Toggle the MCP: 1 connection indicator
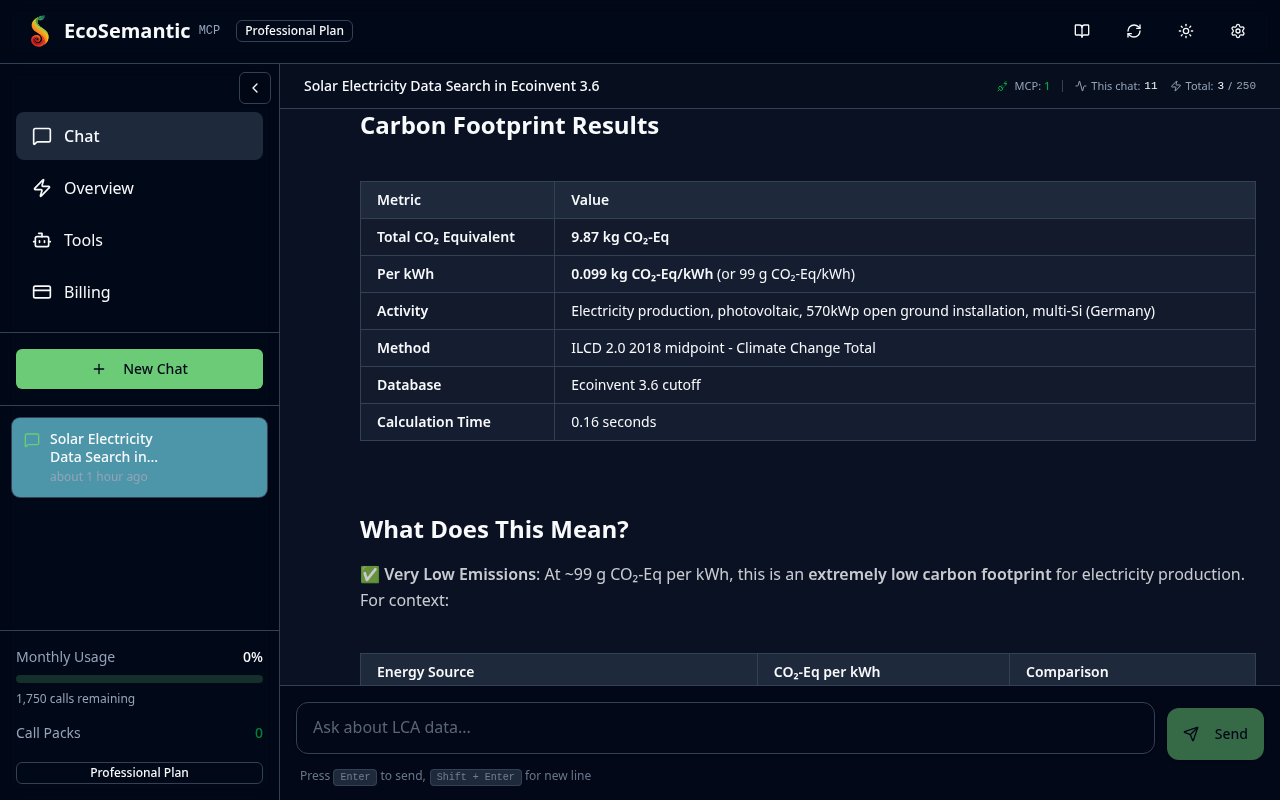1280x800 pixels. click(1022, 86)
